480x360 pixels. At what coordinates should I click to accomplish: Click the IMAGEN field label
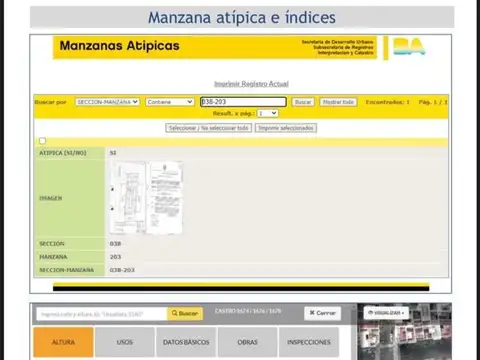[51, 198]
